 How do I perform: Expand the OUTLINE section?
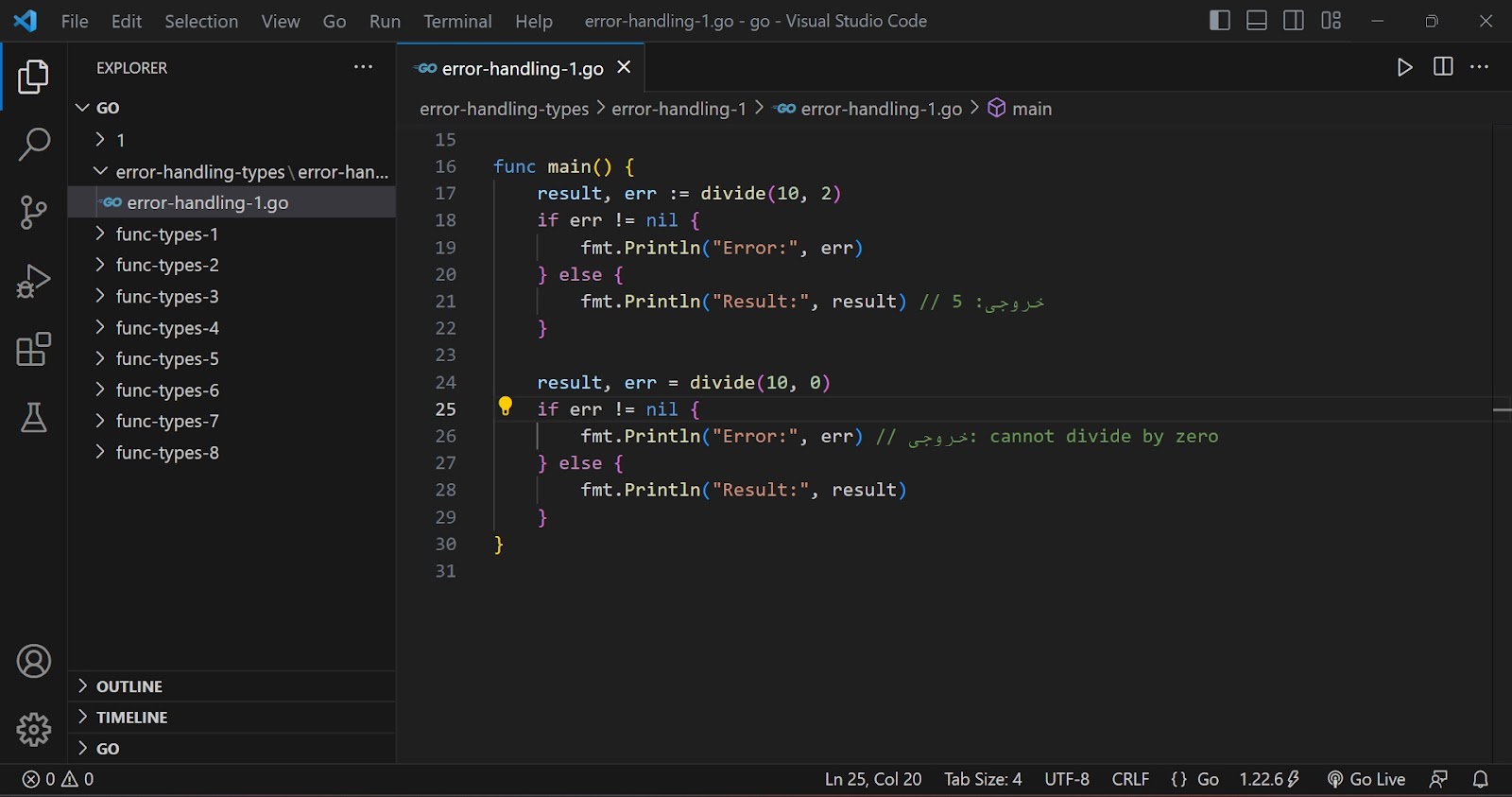pyautogui.click(x=232, y=686)
